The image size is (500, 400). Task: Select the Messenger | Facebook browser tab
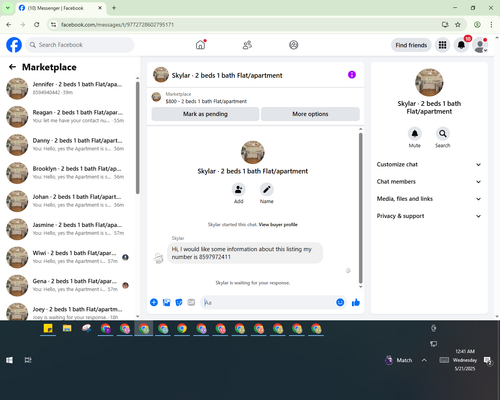coord(60,8)
